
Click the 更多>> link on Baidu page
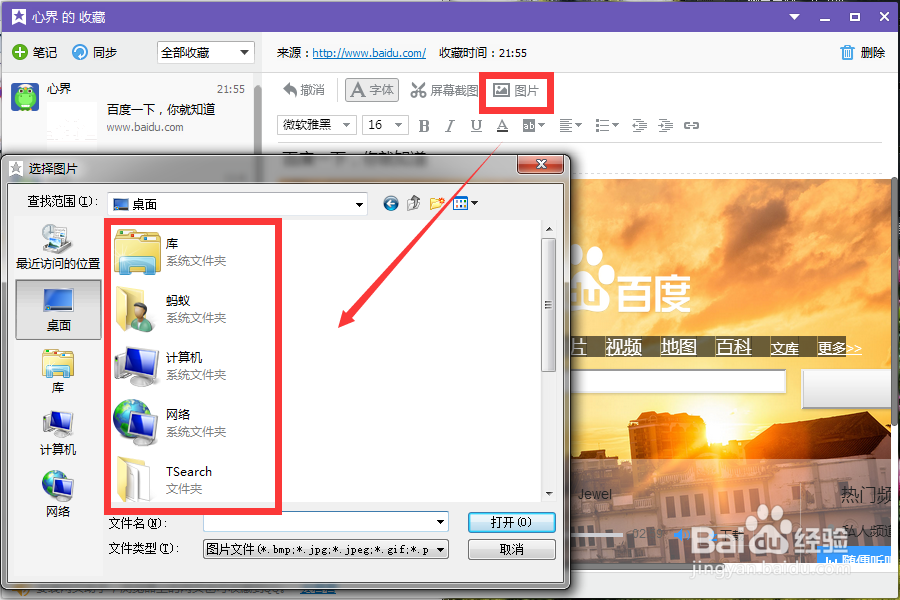[x=839, y=348]
